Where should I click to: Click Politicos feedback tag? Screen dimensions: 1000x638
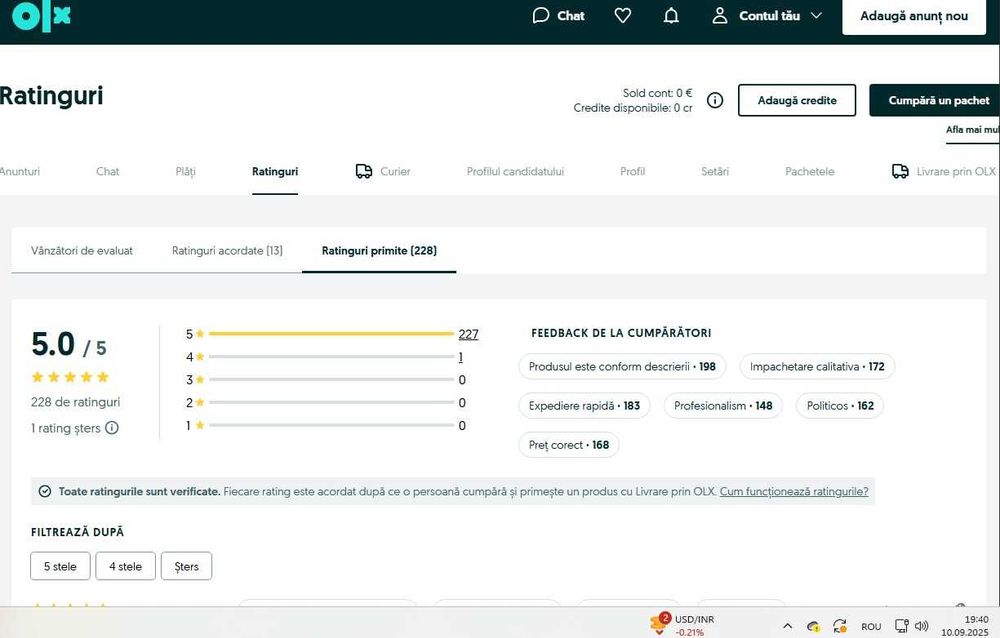pos(840,406)
